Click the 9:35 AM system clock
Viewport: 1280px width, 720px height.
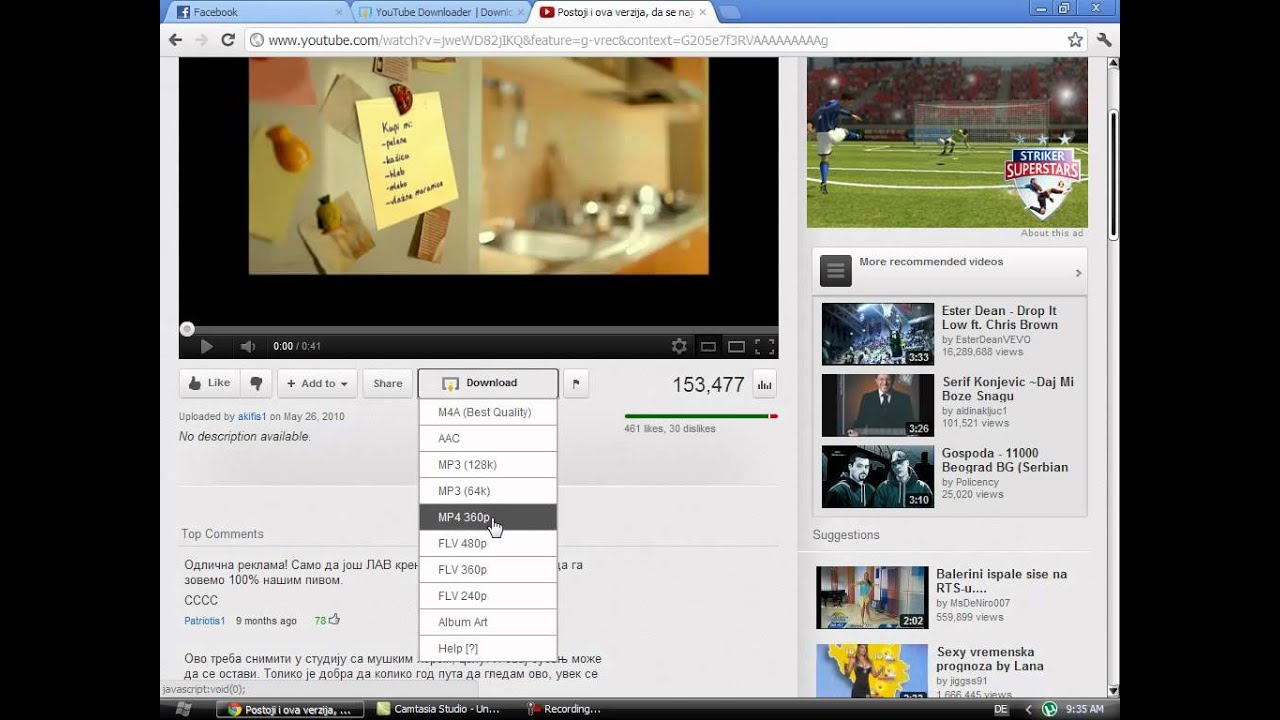point(1085,709)
